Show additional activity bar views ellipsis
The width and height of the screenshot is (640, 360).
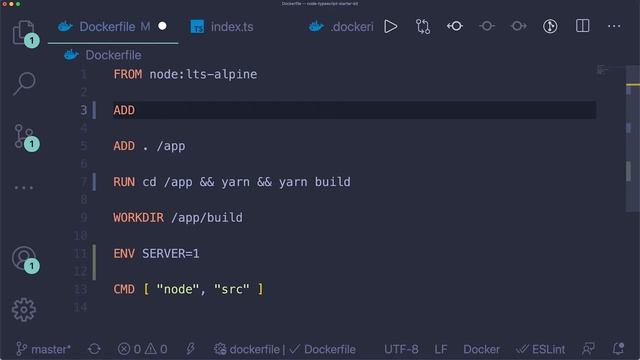pos(24,188)
